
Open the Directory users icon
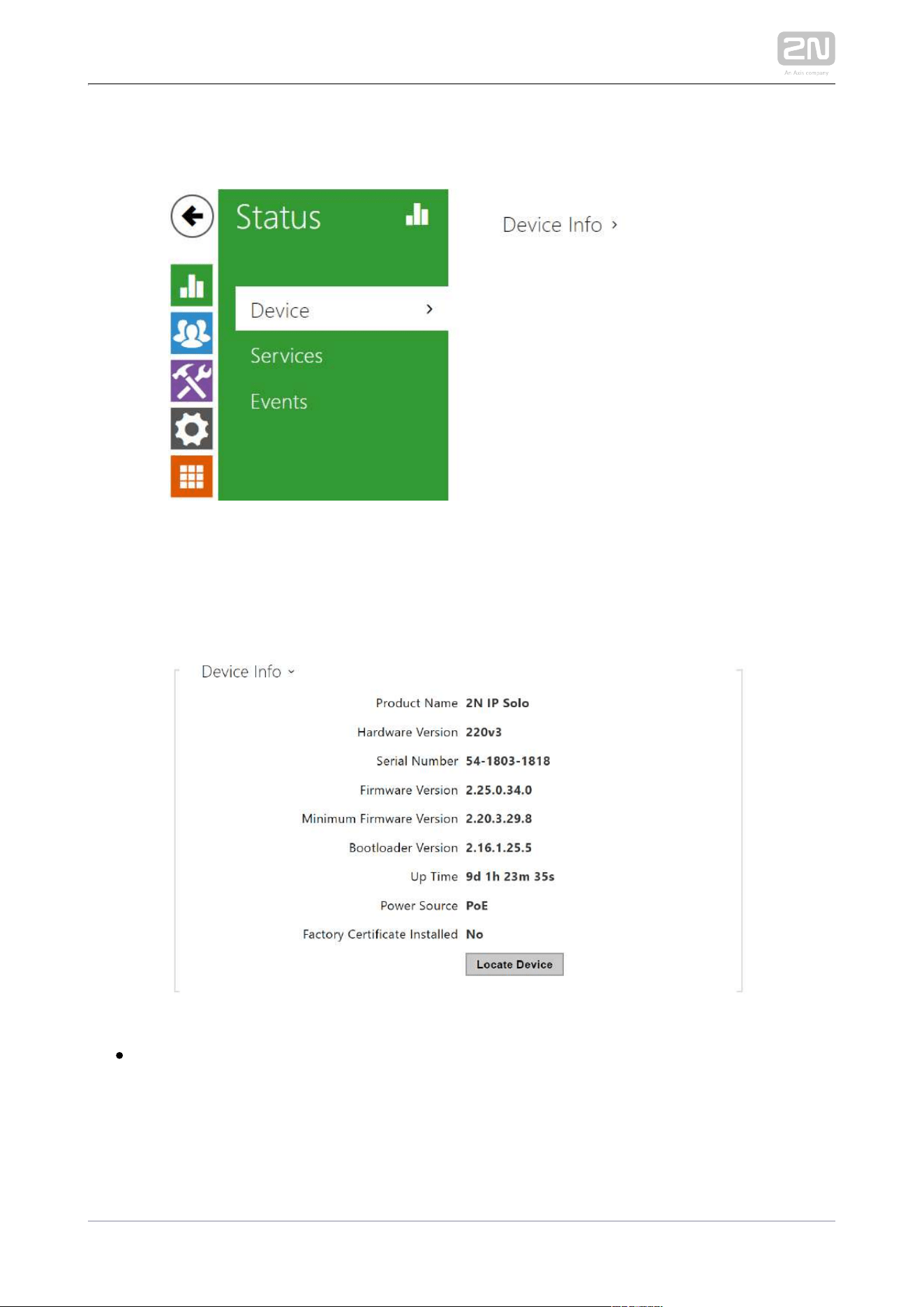[191, 333]
